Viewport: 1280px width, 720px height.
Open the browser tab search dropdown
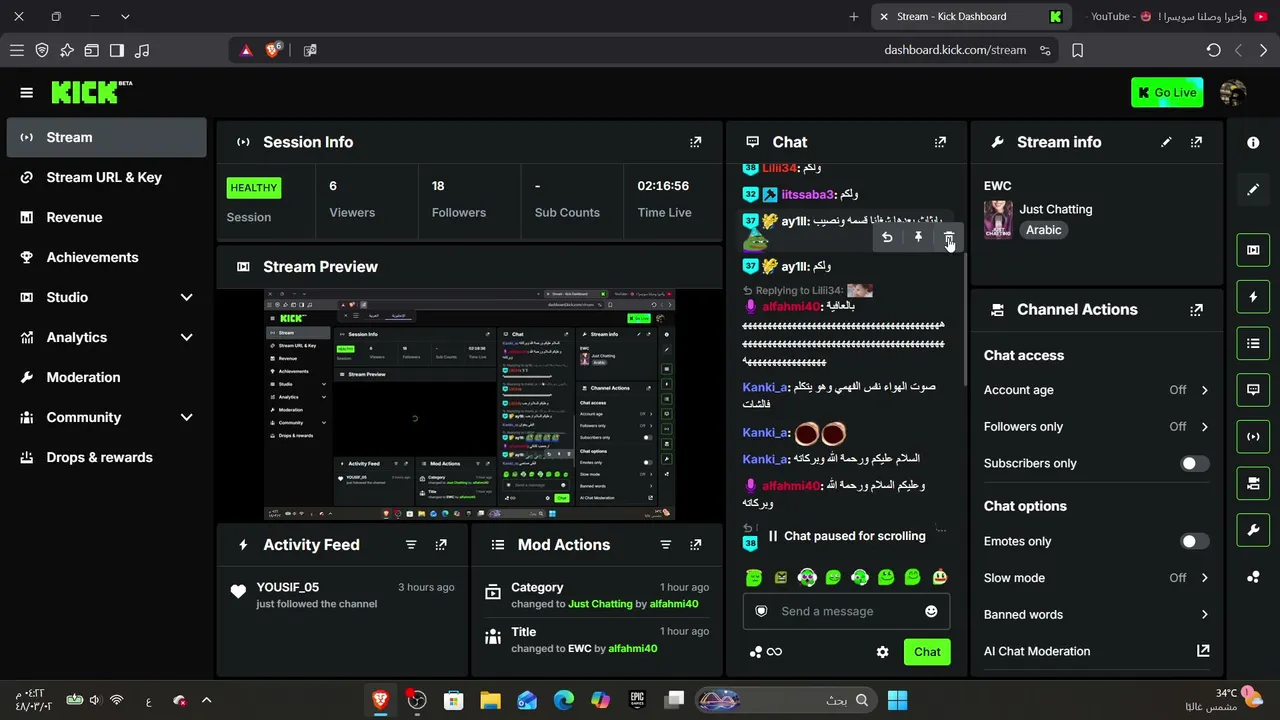pyautogui.click(x=125, y=17)
